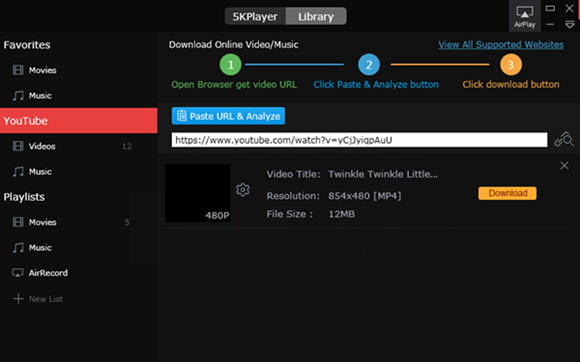Switch to the Library tab
The width and height of the screenshot is (580, 362).
[316, 16]
